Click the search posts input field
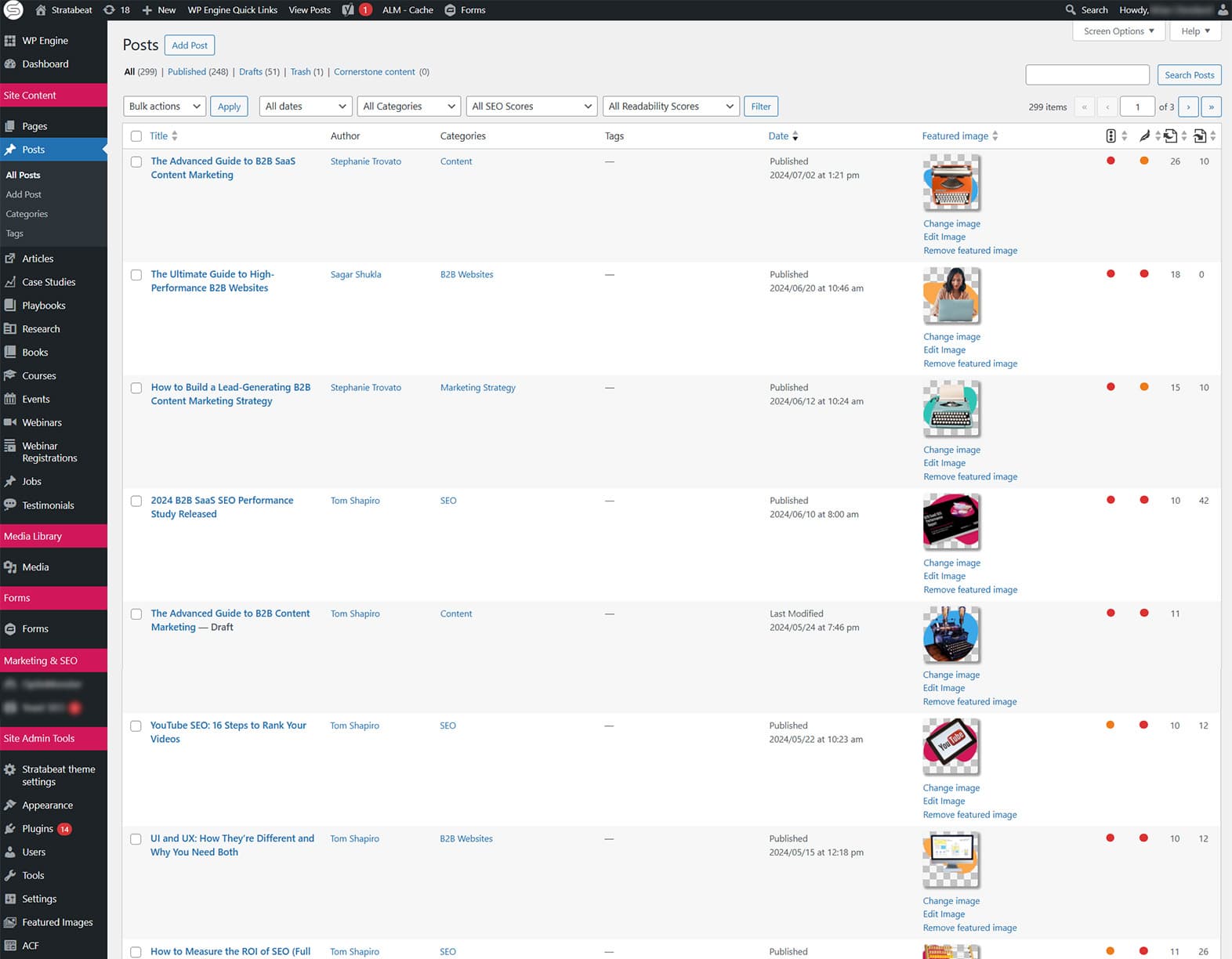Viewport: 1232px width, 959px height. [x=1087, y=75]
